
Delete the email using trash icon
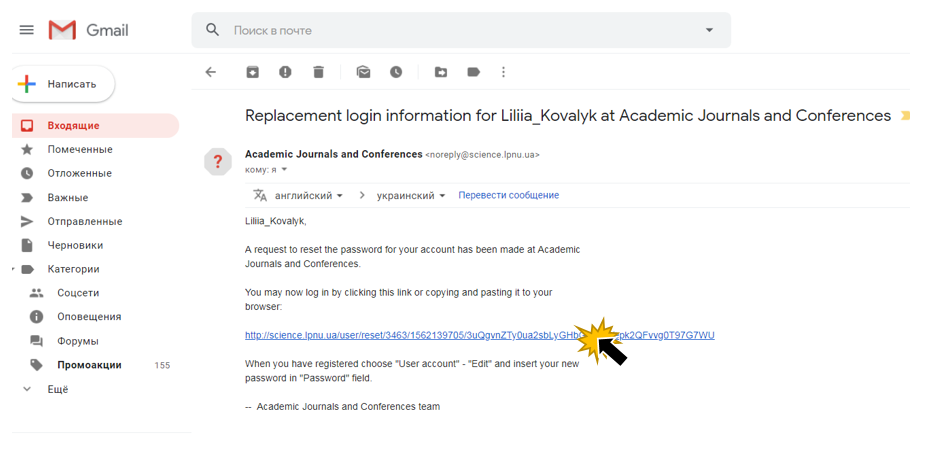click(x=318, y=72)
